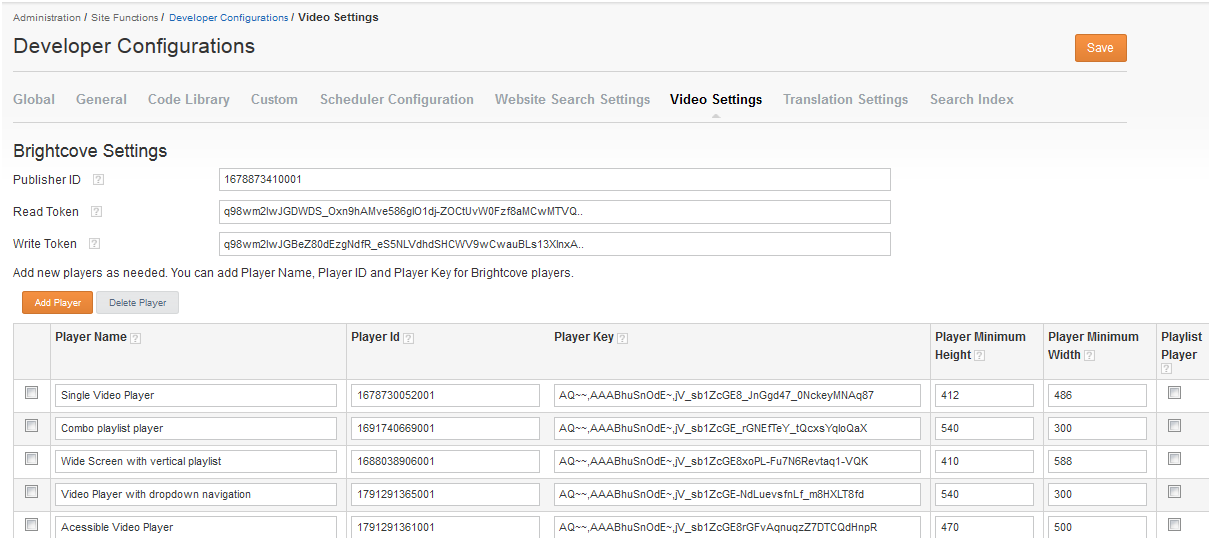This screenshot has width=1211, height=540.
Task: Select the Video Settings tab
Action: 716,100
